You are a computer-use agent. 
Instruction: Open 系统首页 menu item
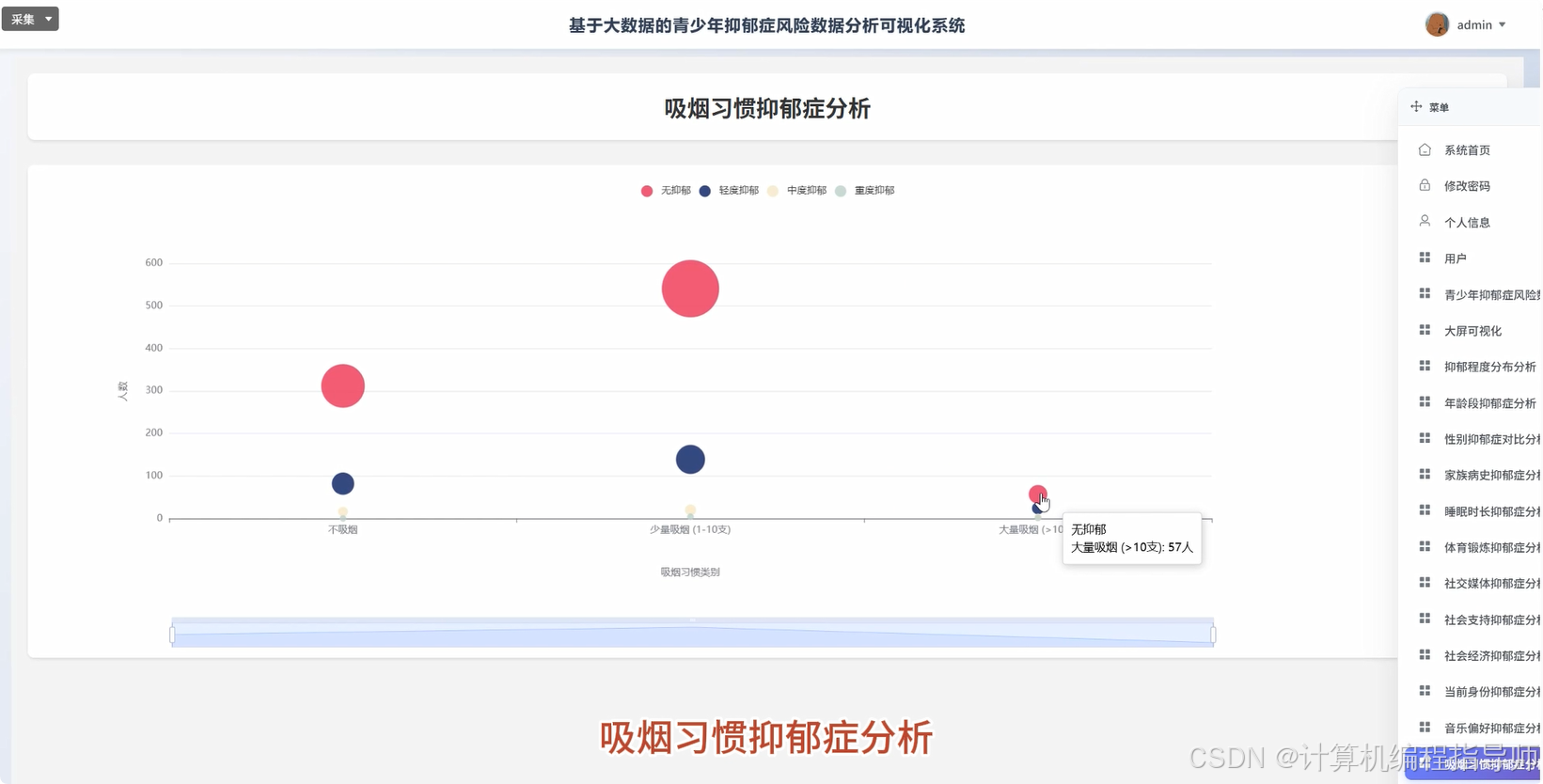pos(1467,150)
